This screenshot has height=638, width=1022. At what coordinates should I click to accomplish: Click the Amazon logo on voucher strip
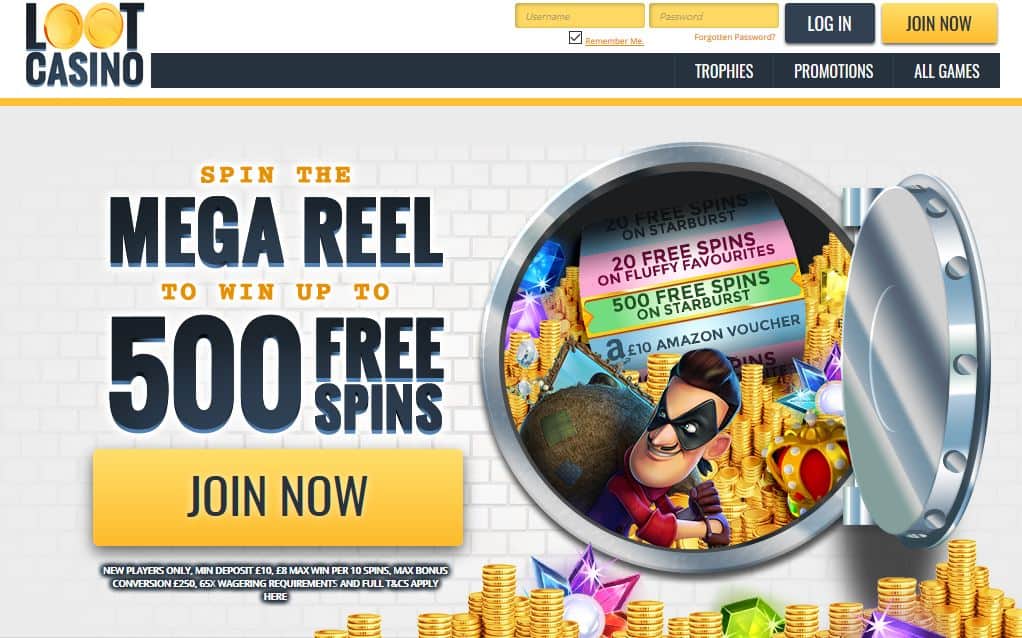point(615,351)
